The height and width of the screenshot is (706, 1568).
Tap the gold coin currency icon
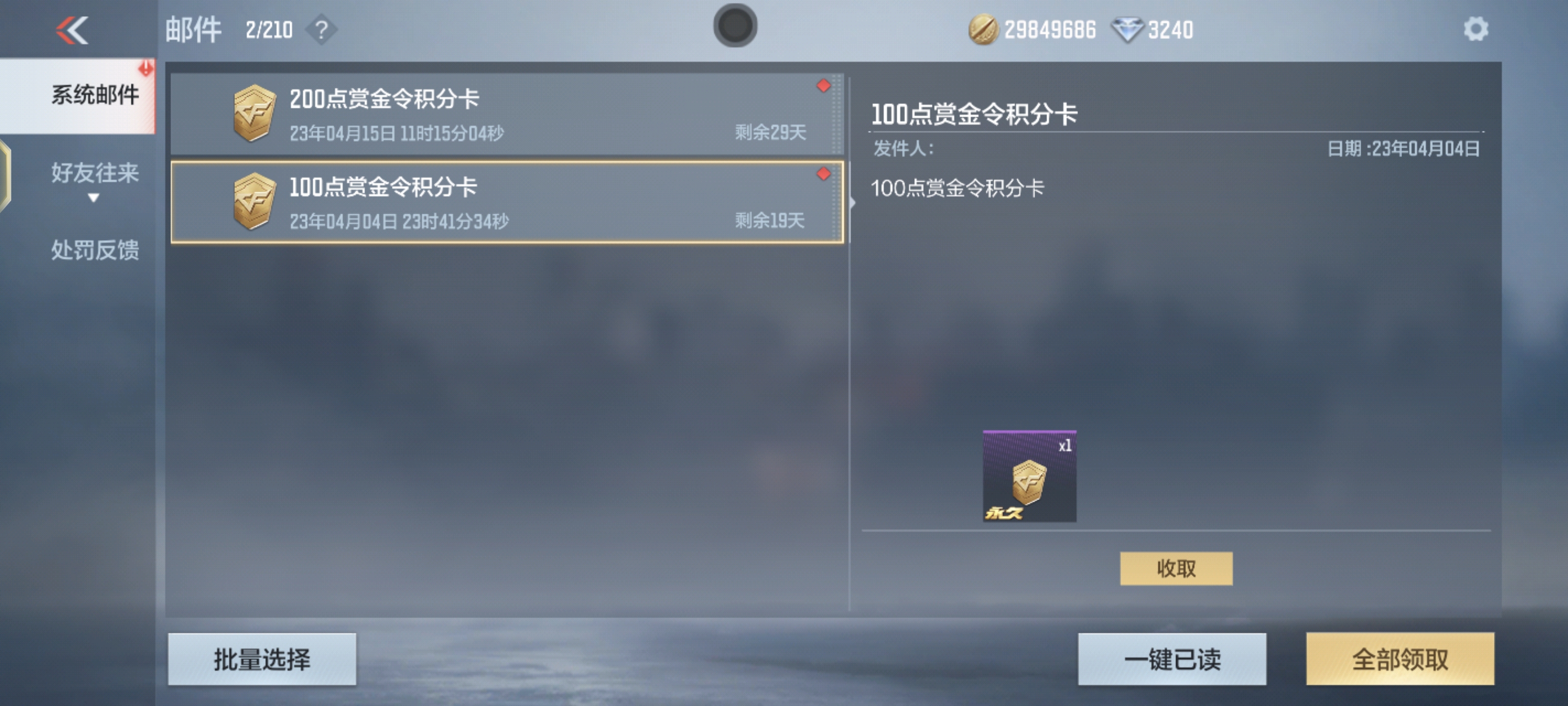(982, 30)
